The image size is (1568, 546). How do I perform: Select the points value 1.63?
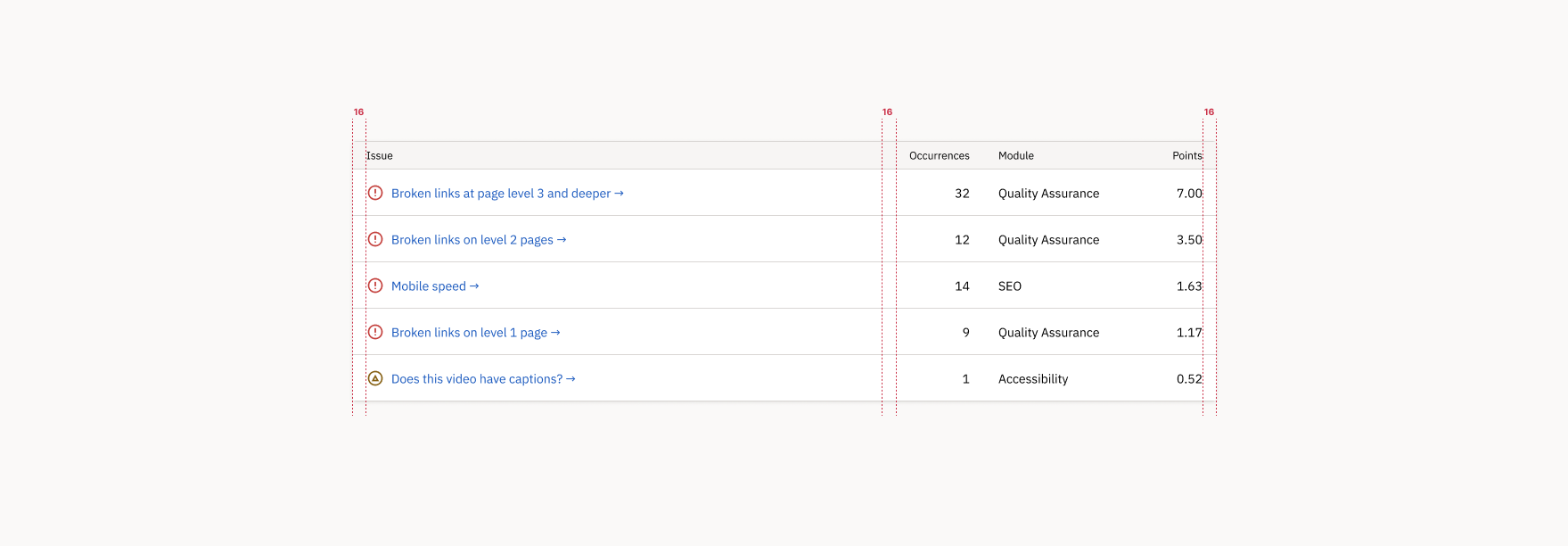(1189, 286)
